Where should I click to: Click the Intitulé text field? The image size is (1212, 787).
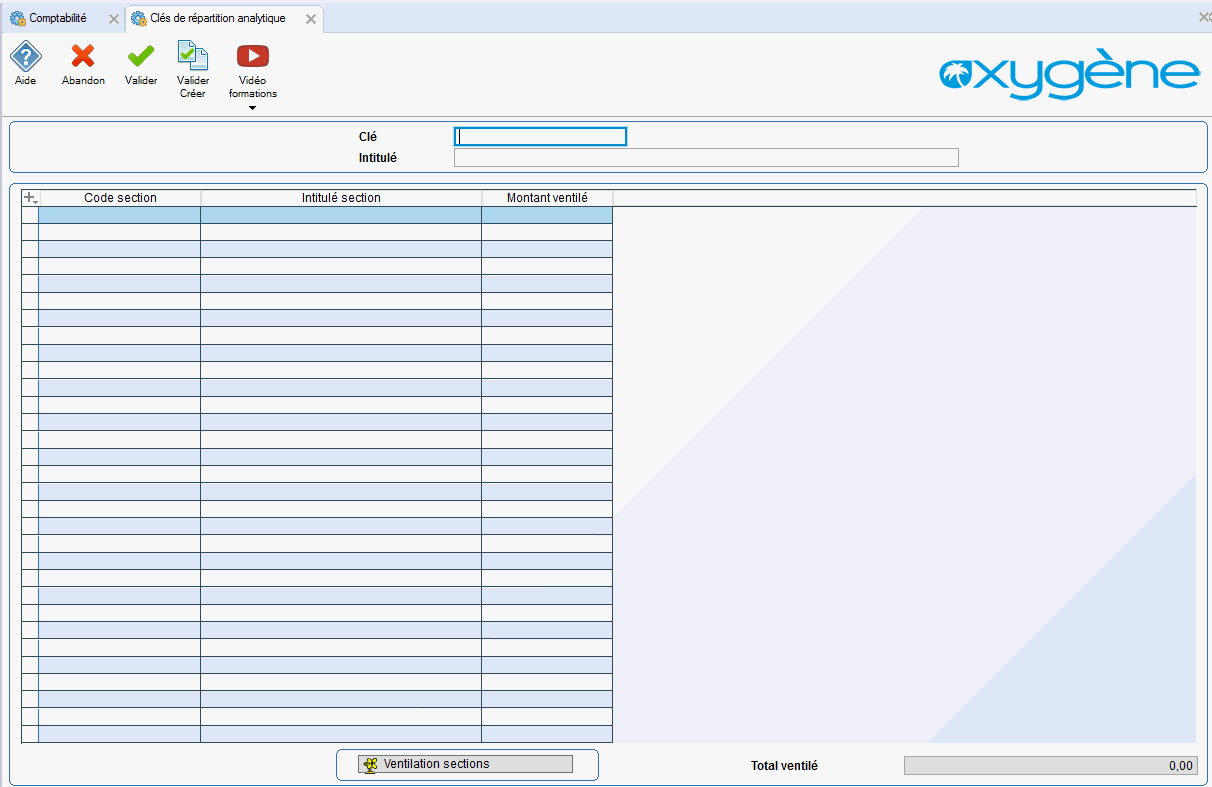tap(706, 157)
